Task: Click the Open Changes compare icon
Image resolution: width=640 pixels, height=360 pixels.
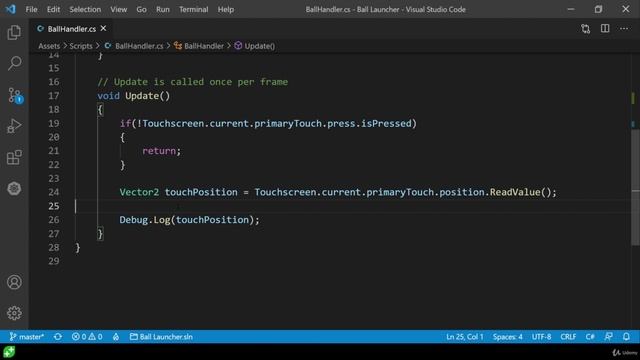Action: (x=586, y=29)
